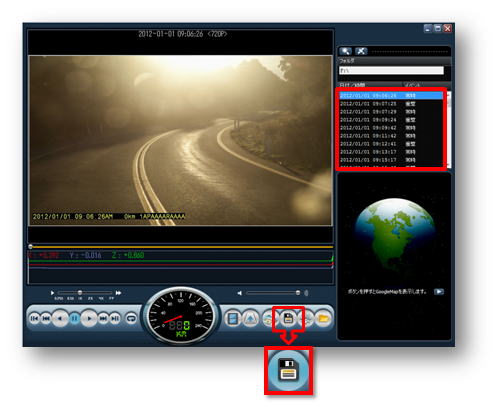Skip to the next file button
The image size is (497, 405).
103,319
